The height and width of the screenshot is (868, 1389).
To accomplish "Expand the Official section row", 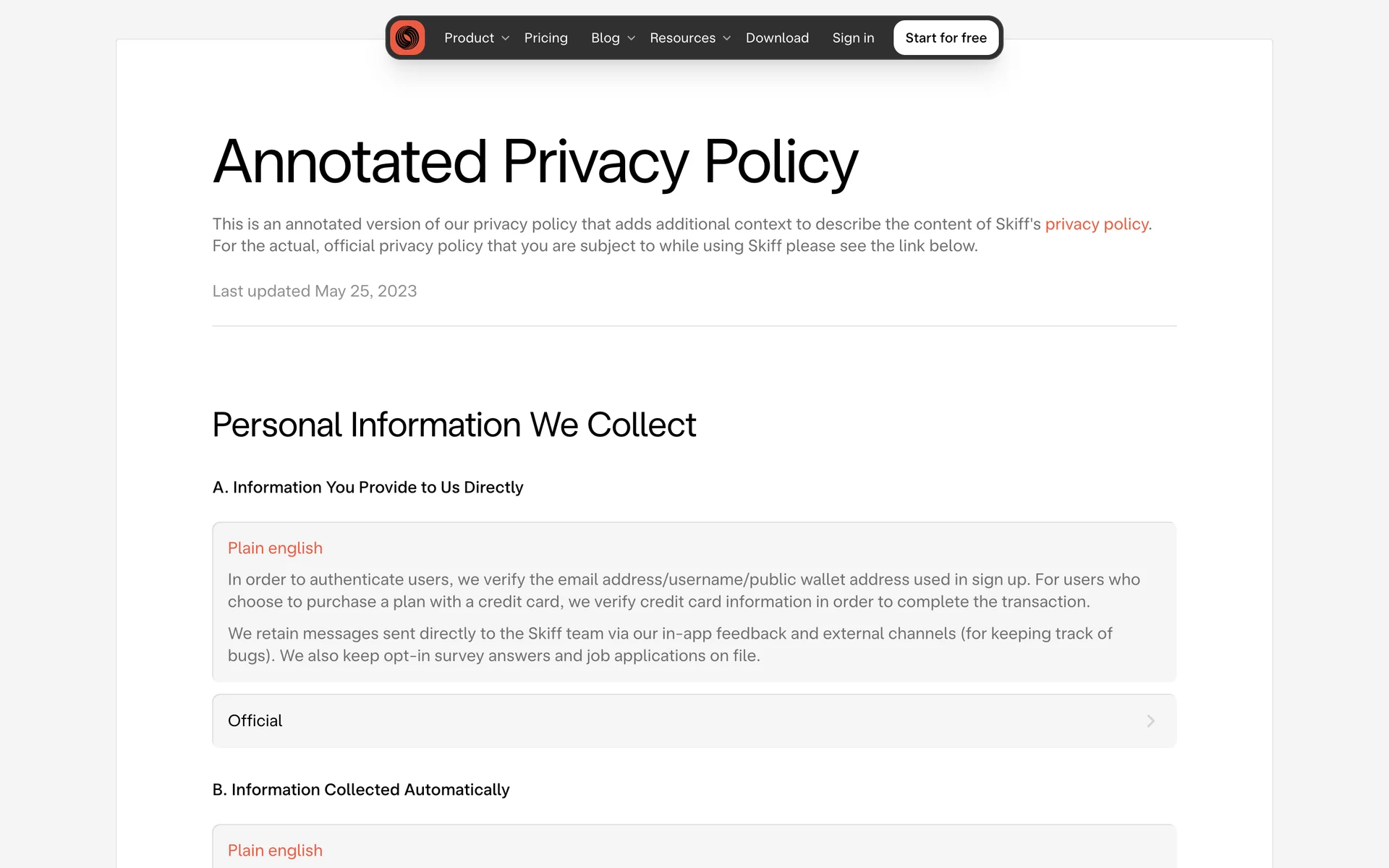I will [693, 720].
